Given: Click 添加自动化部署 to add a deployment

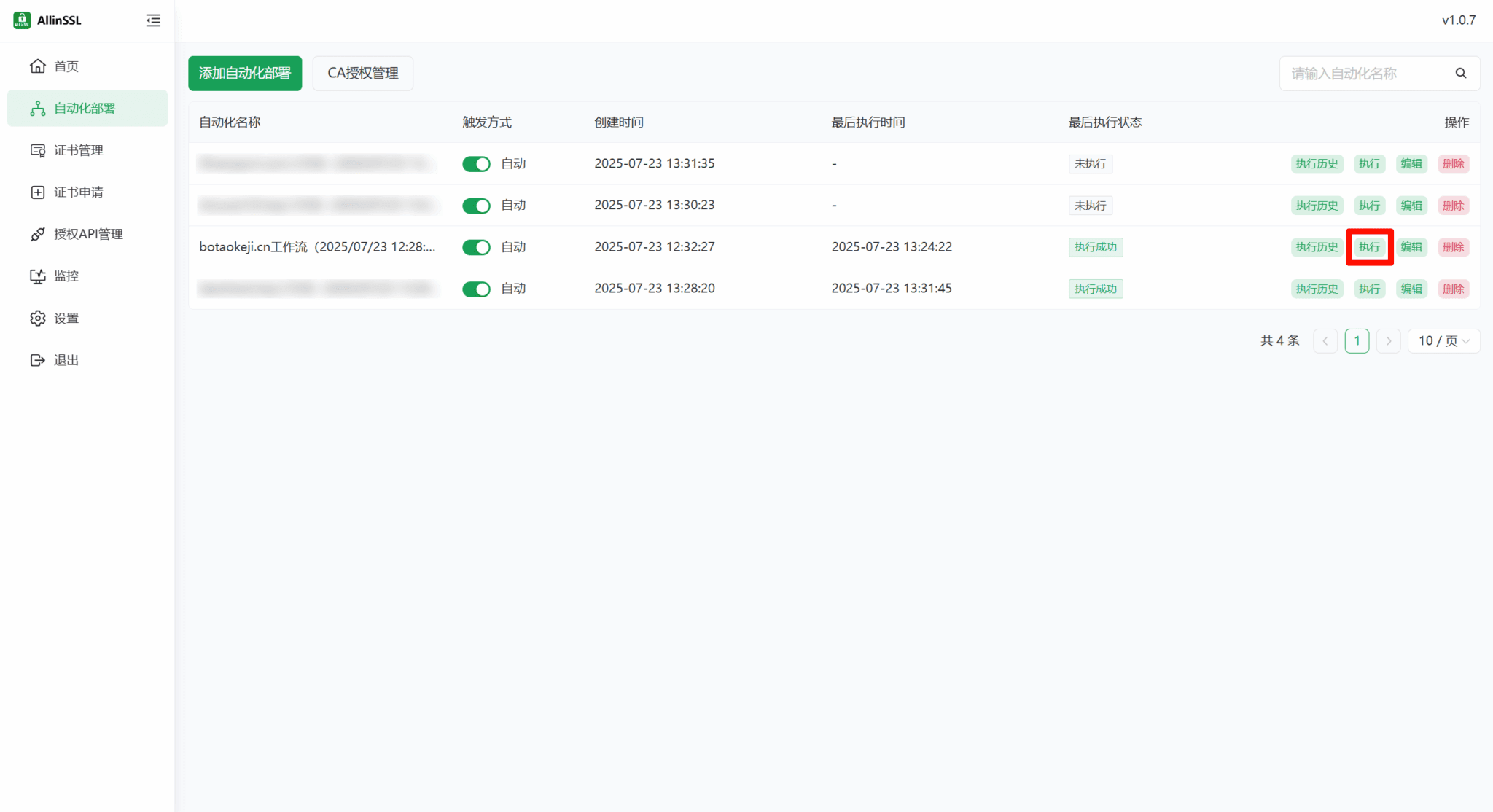Looking at the screenshot, I should (x=245, y=73).
